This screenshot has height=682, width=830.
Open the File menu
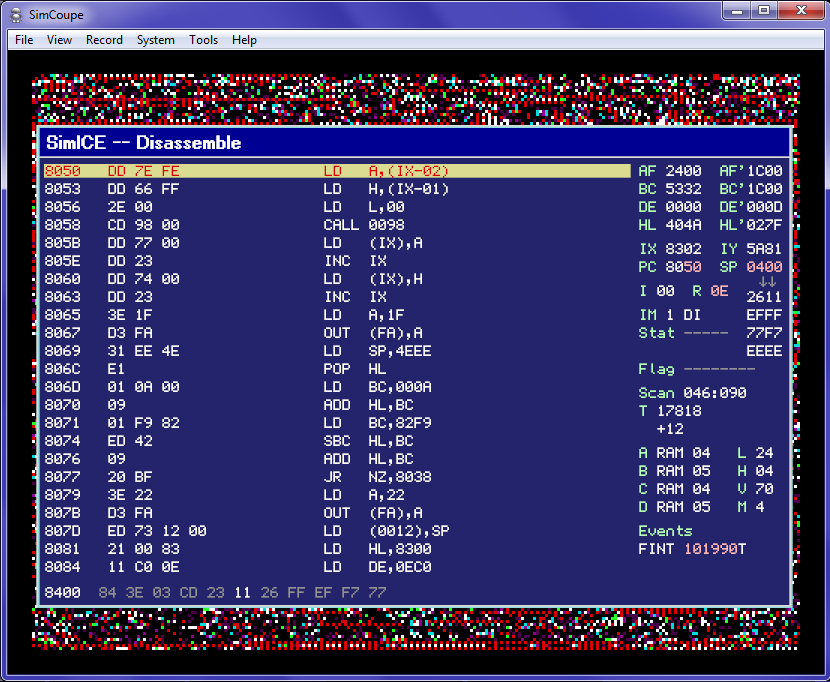point(23,40)
